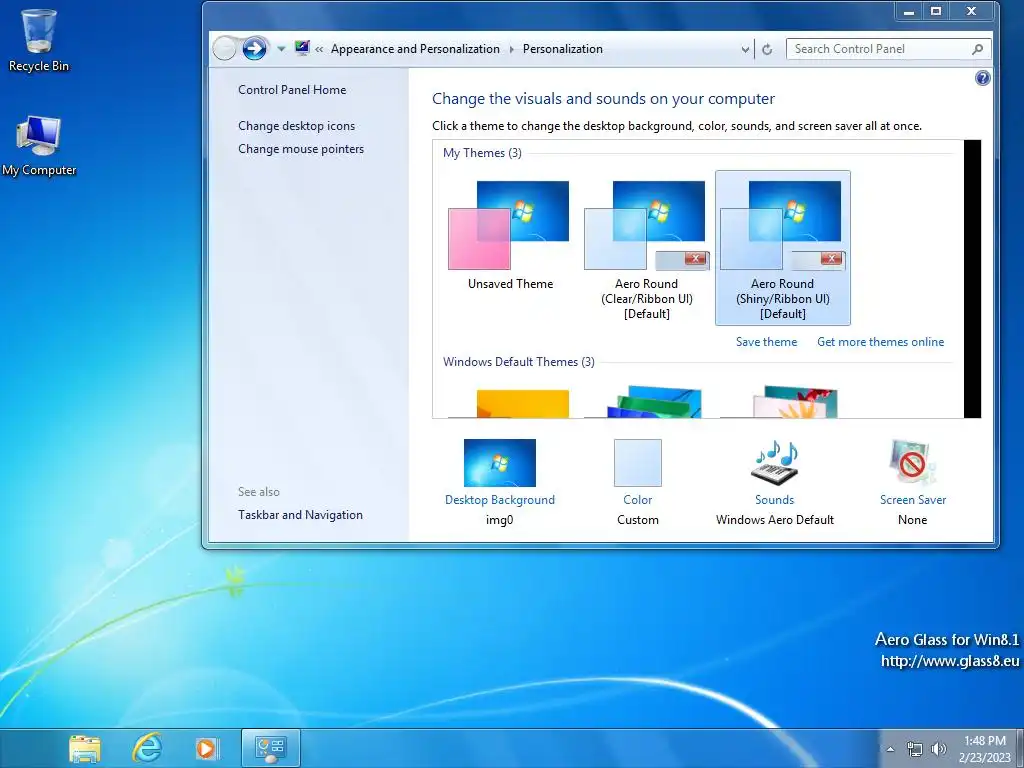The width and height of the screenshot is (1024, 768).
Task: Expand arrow between Appearance and Personalization breadcrumbs
Action: pyautogui.click(x=511, y=49)
